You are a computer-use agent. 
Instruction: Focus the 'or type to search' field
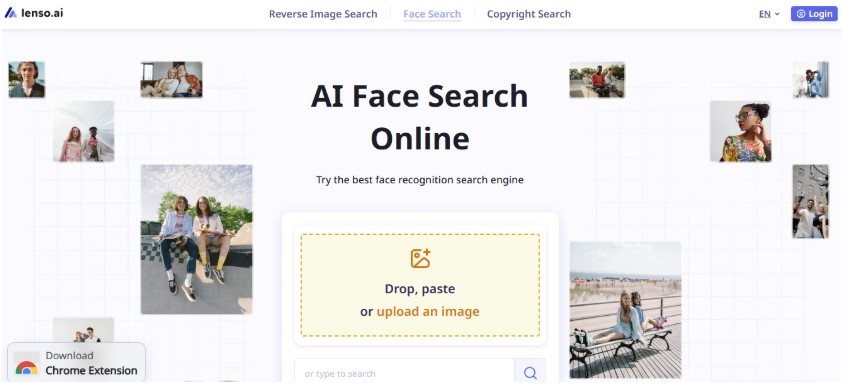[404, 373]
